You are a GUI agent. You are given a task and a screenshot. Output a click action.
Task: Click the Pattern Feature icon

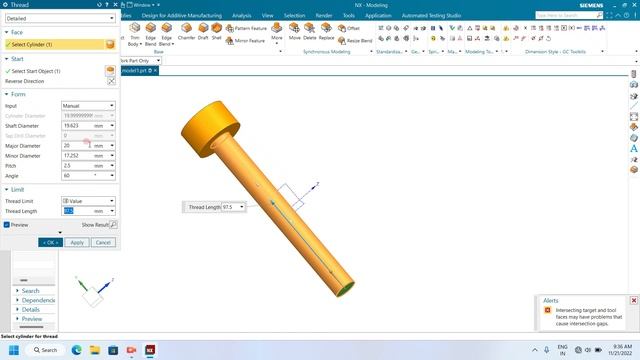tap(230, 28)
